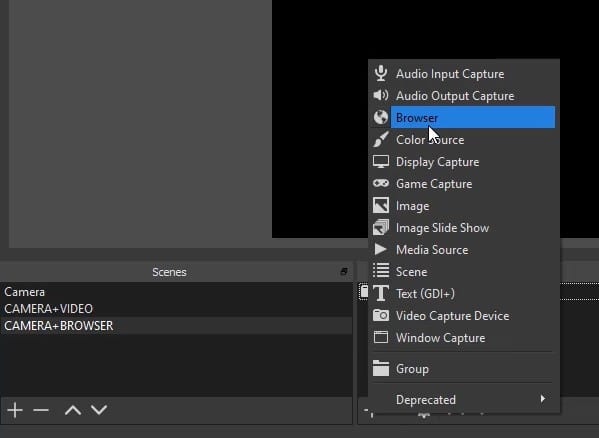This screenshot has width=599, height=438.
Task: Click the camera icon for Video Capture Device
Action: [380, 315]
